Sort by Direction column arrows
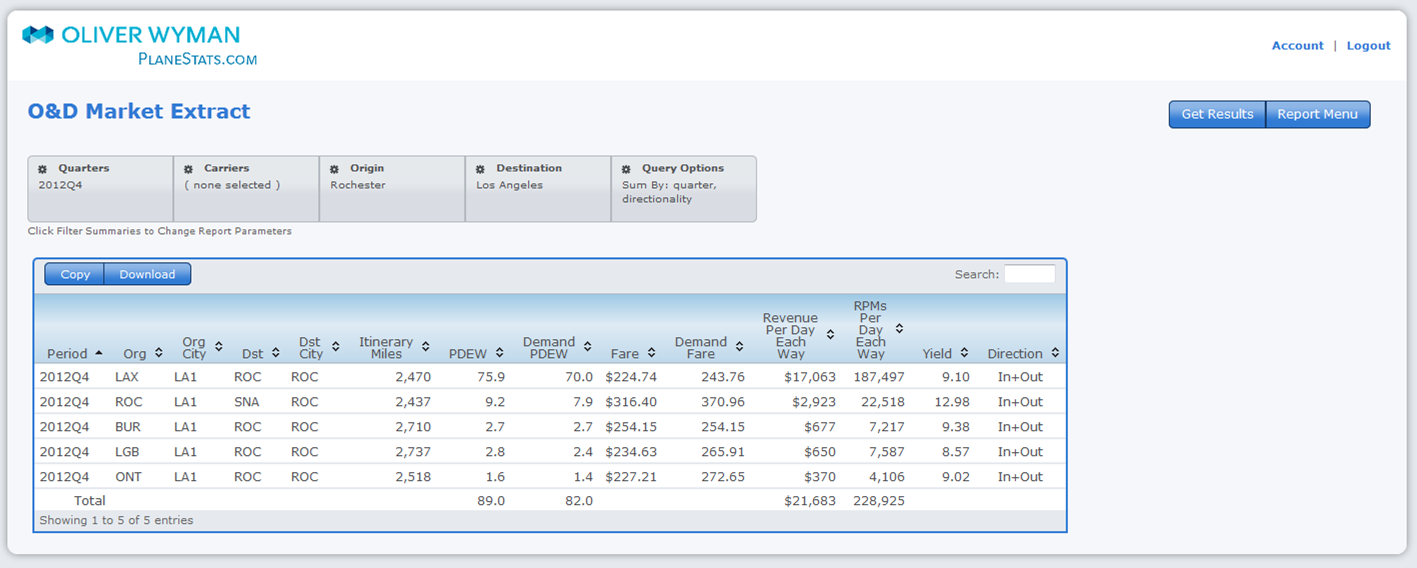 point(1056,353)
